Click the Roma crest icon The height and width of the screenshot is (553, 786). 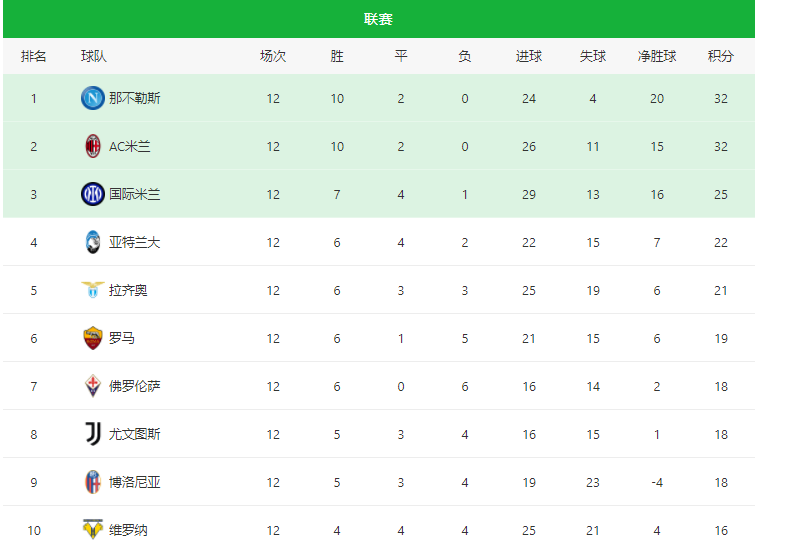click(93, 338)
